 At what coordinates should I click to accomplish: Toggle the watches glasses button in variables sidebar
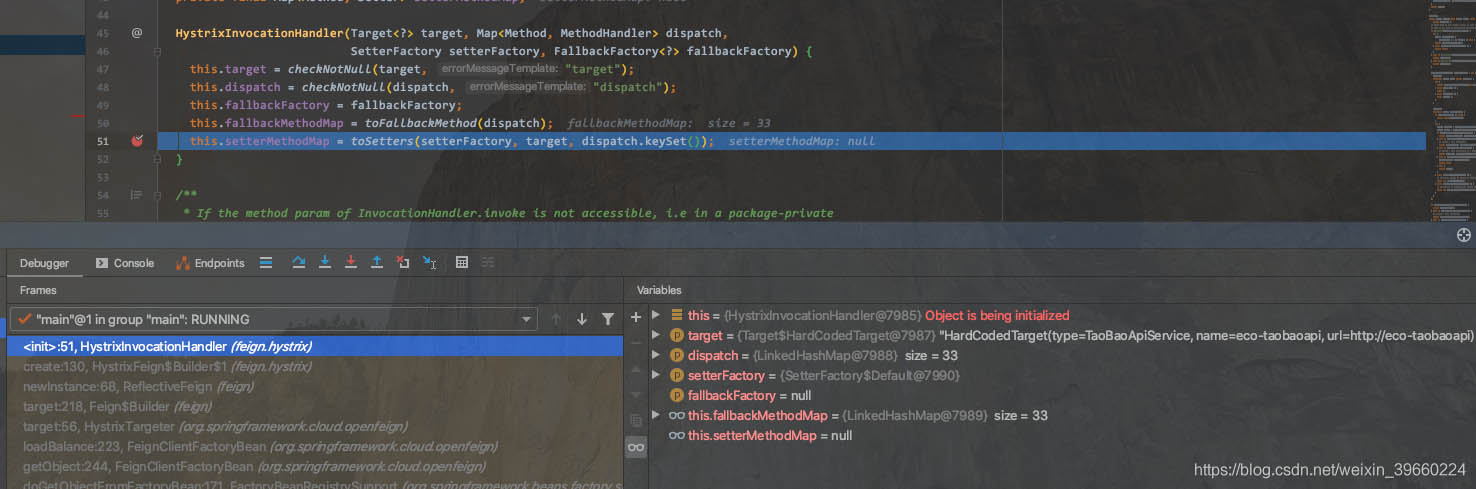tap(636, 447)
